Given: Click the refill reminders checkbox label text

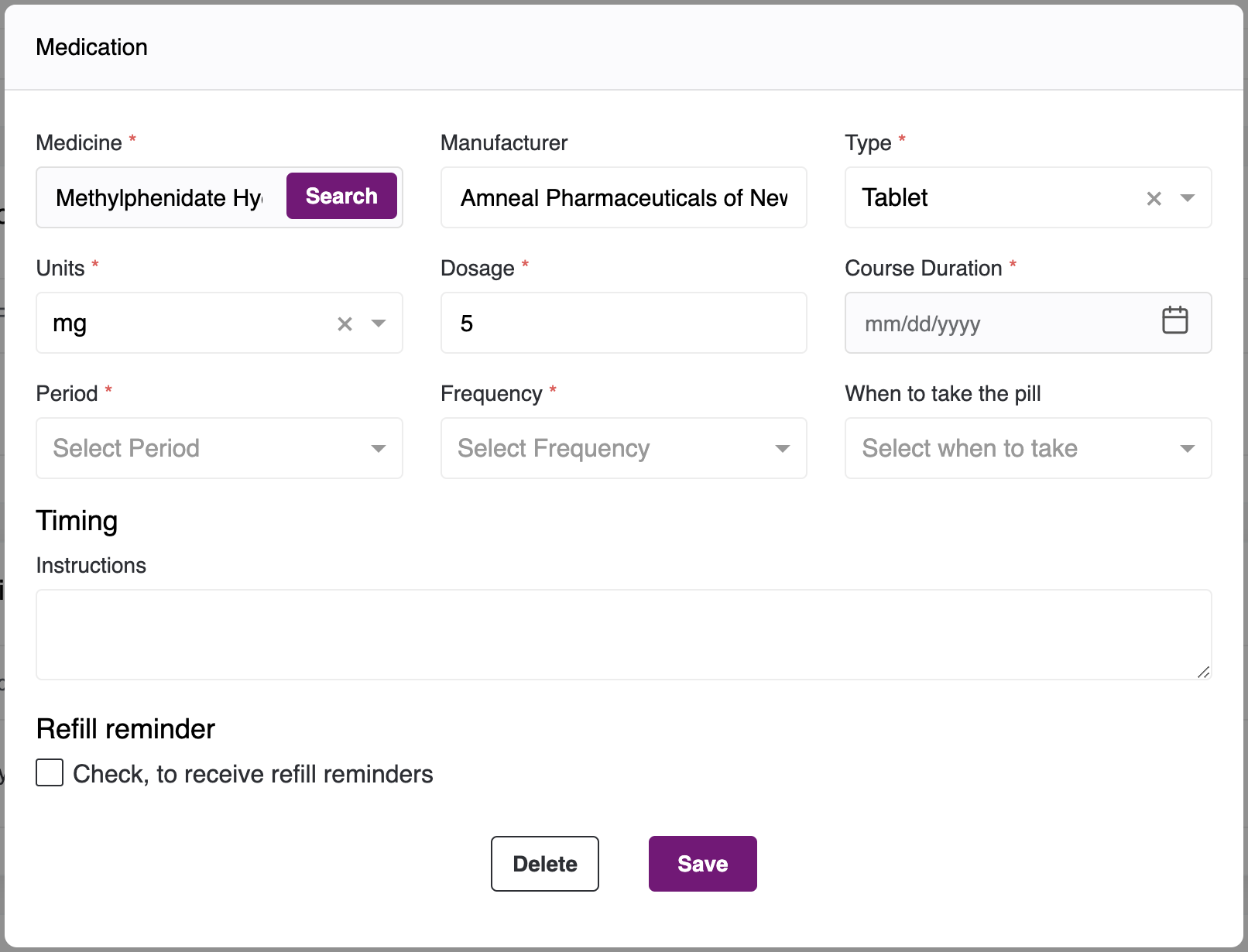Looking at the screenshot, I should pos(252,774).
